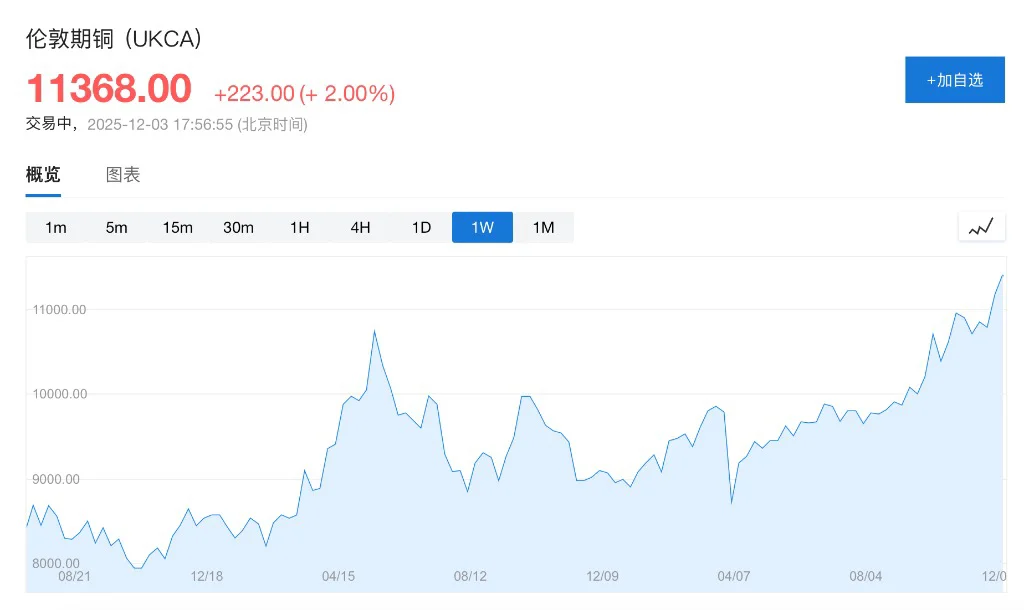Image resolution: width=1024 pixels, height=610 pixels.
Task: Click the active 1W timeframe button
Action: click(482, 227)
